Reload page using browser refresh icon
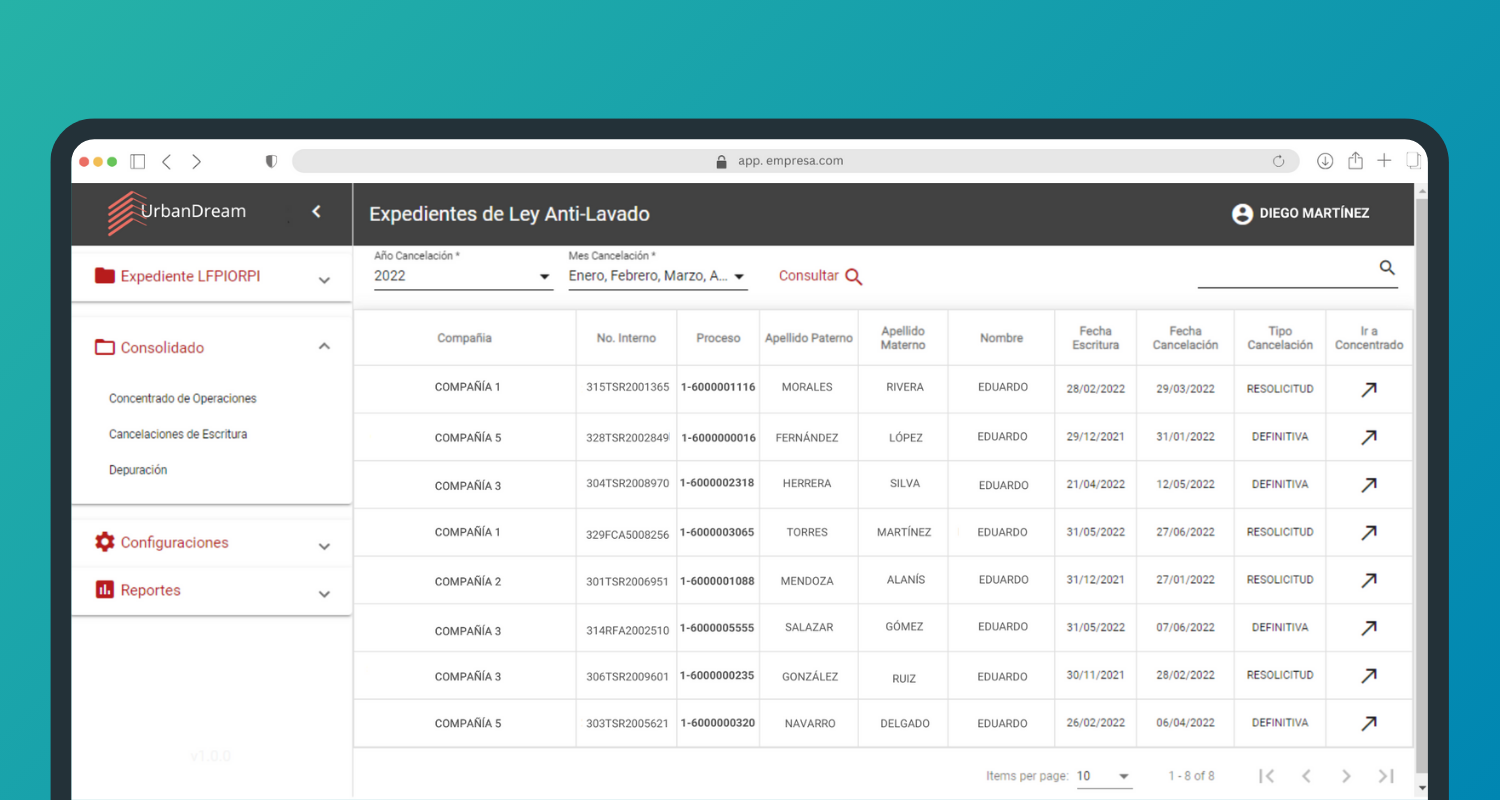 coord(1278,161)
